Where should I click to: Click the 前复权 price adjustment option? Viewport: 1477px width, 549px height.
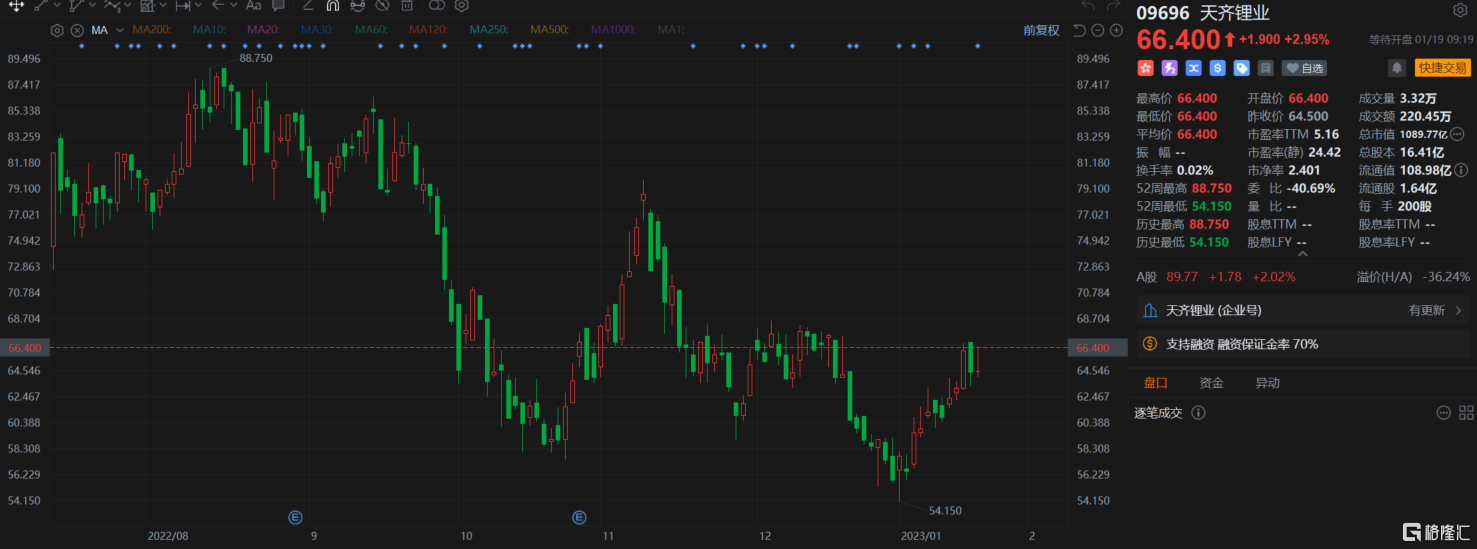[x=1041, y=30]
